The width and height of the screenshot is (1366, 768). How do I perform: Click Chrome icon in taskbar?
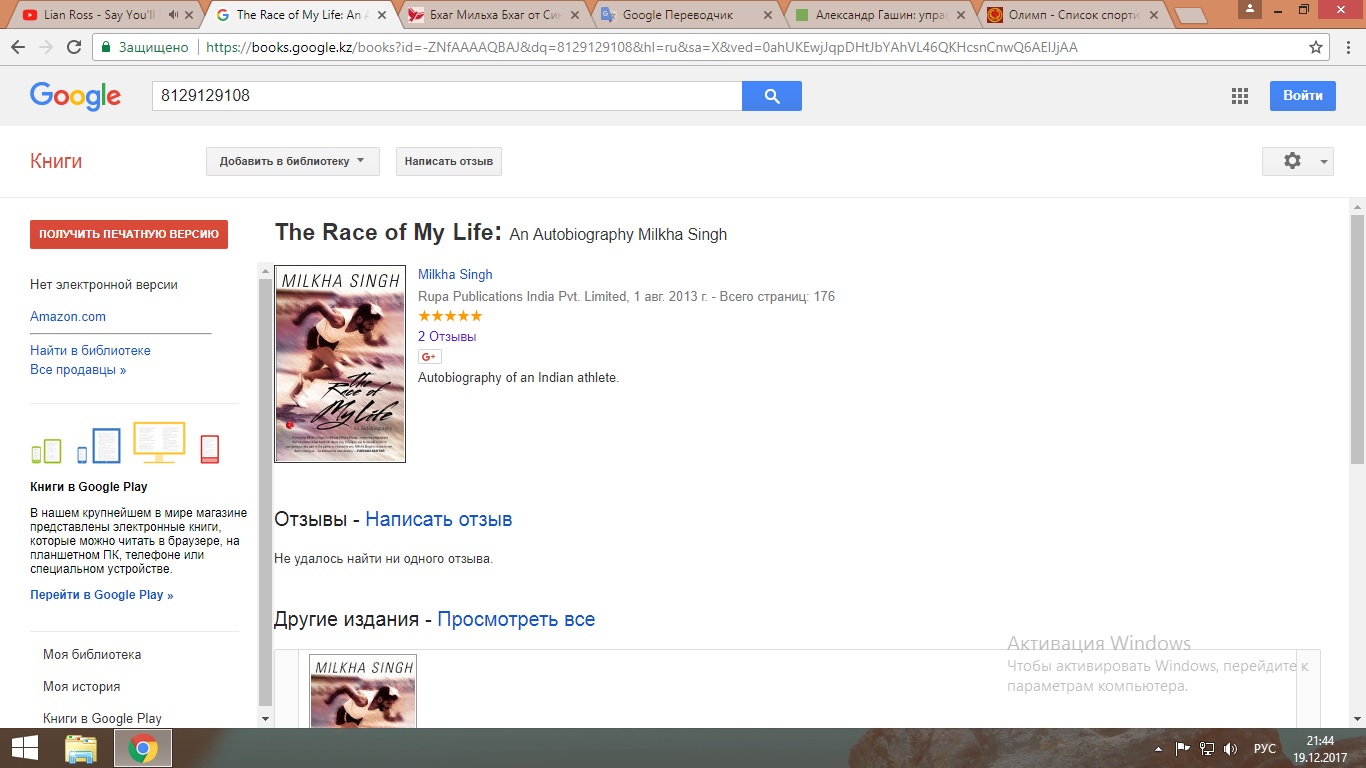[143, 748]
